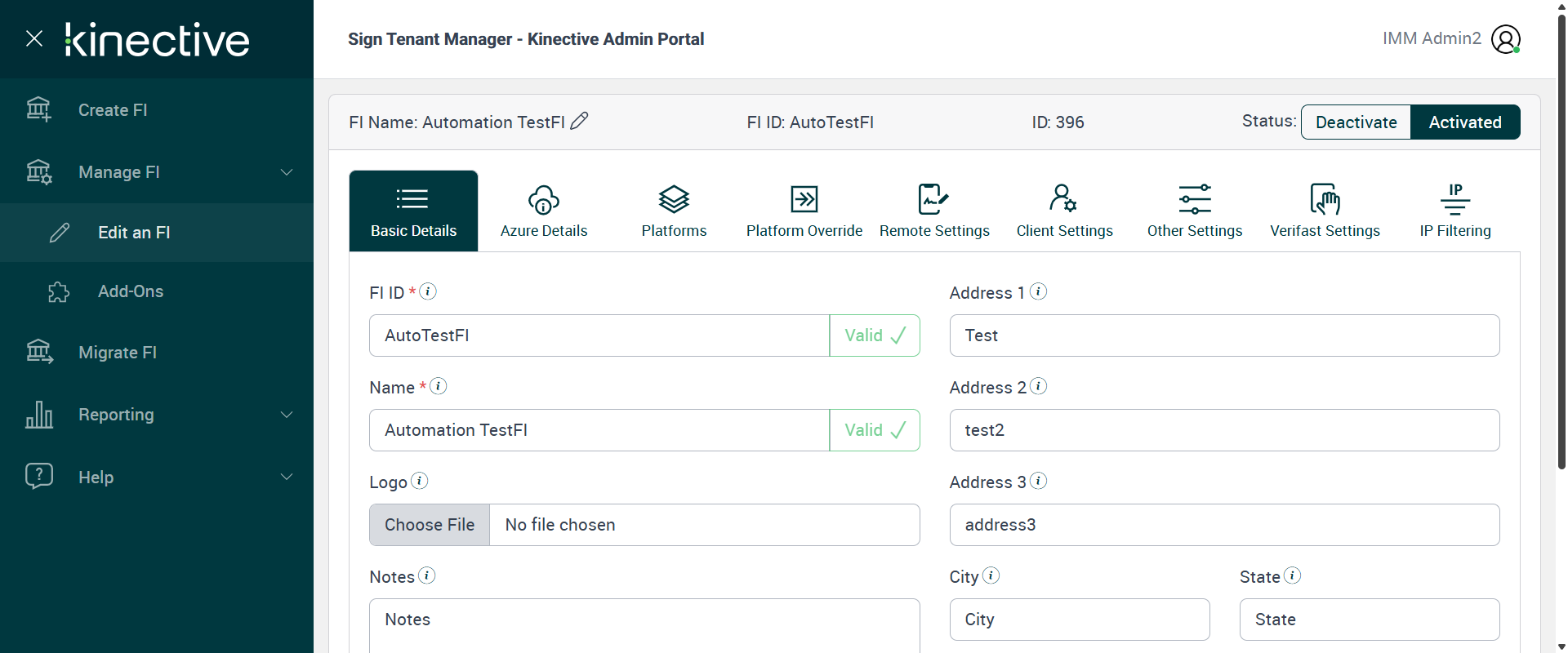Open the Verifast Settings tab
The height and width of the screenshot is (653, 1568).
1325,211
